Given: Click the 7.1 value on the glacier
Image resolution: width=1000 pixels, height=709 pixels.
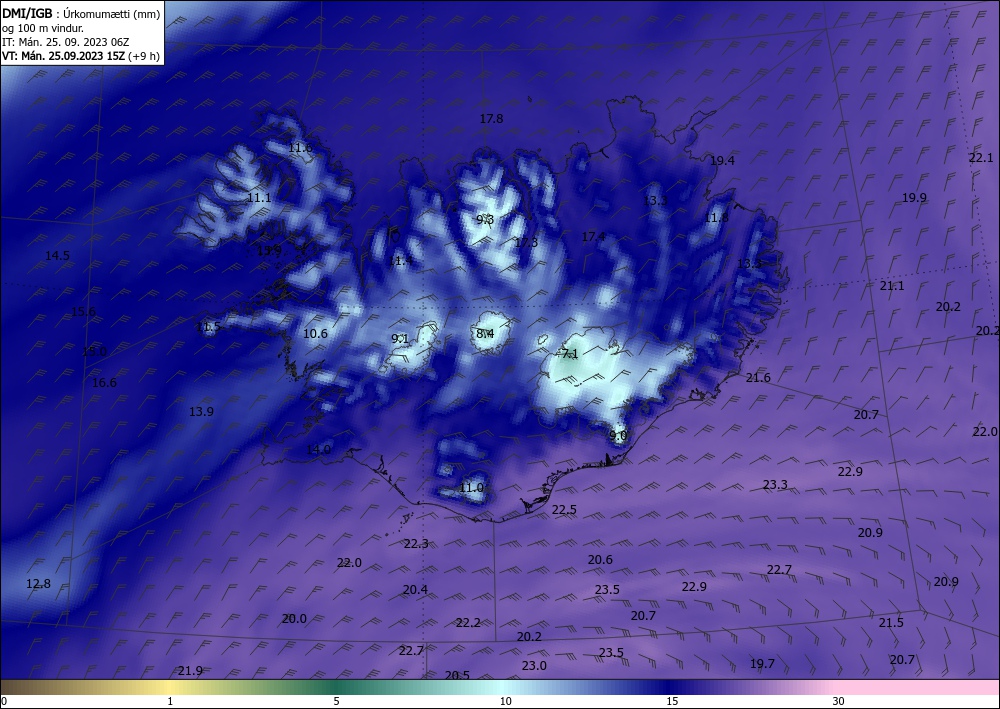Looking at the screenshot, I should [569, 353].
